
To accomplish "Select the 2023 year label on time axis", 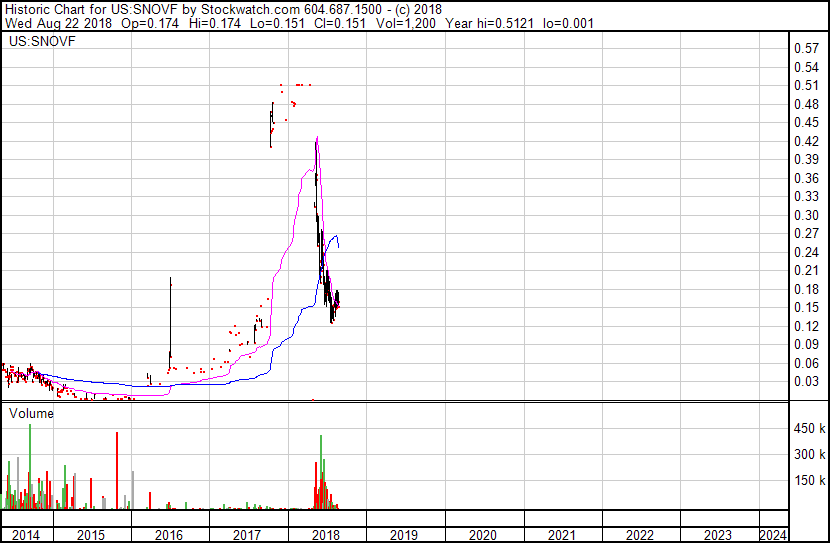I will [717, 535].
